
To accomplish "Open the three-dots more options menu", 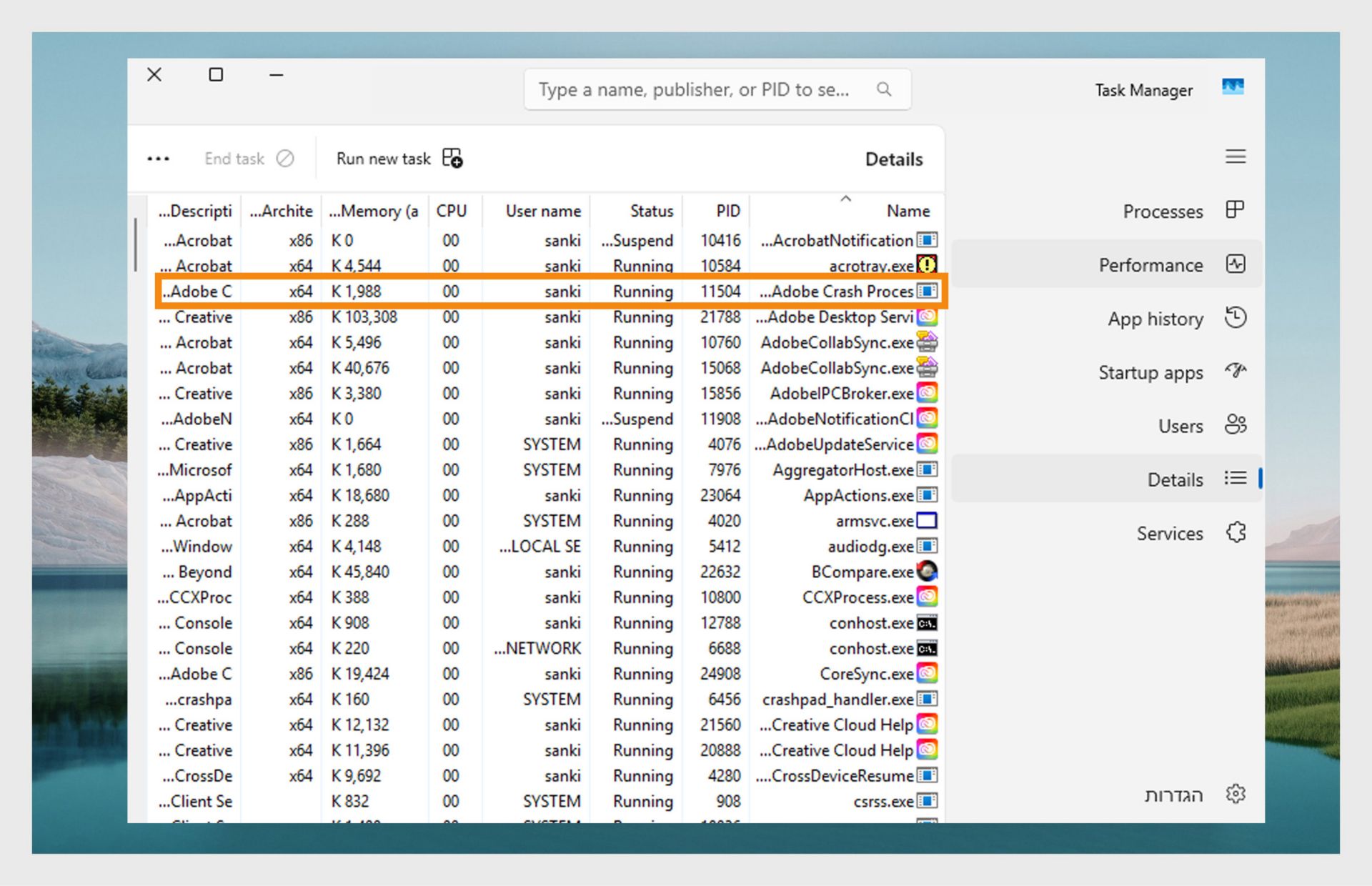I will coord(158,159).
